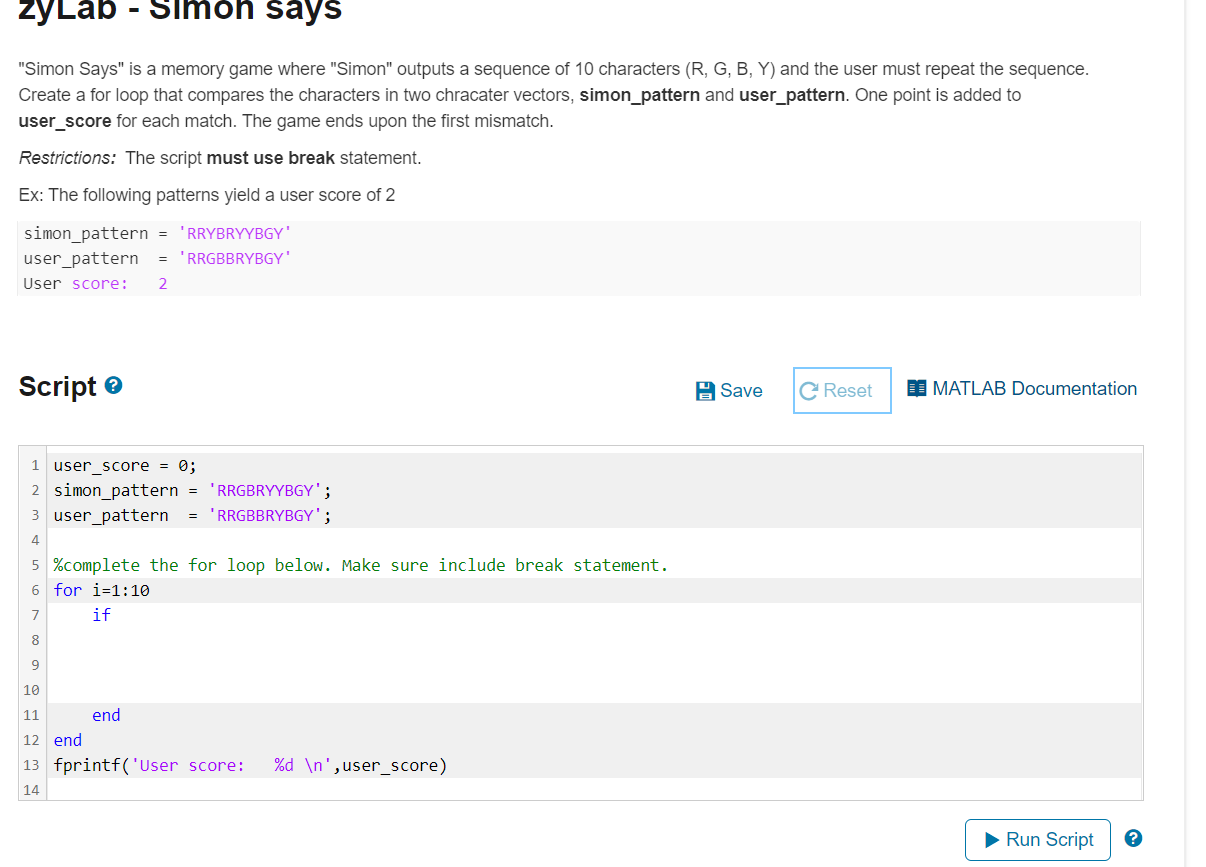Click the fprintf statement on line 13
The width and height of the screenshot is (1206, 867).
250,765
